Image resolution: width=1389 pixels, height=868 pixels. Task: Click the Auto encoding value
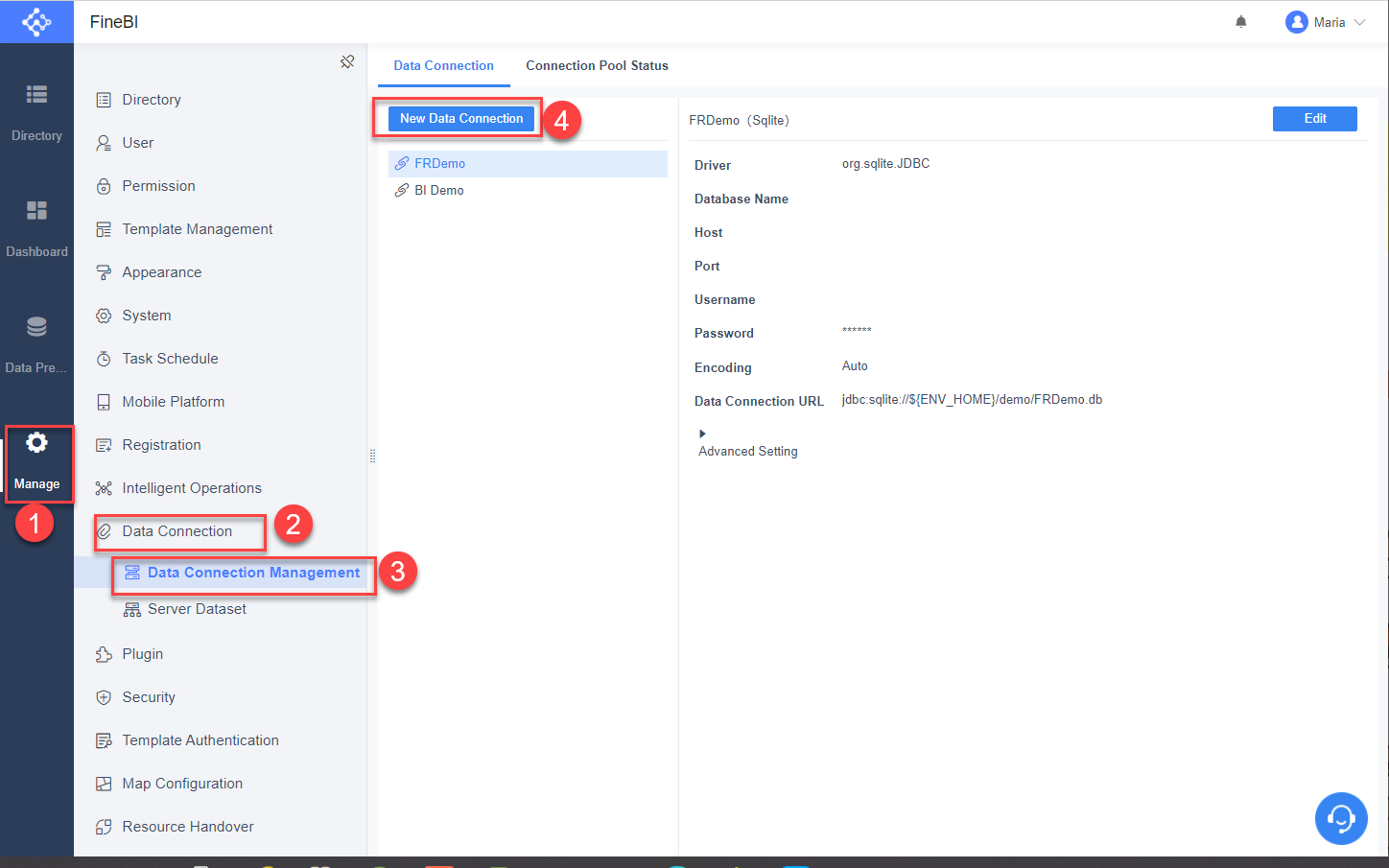[855, 366]
